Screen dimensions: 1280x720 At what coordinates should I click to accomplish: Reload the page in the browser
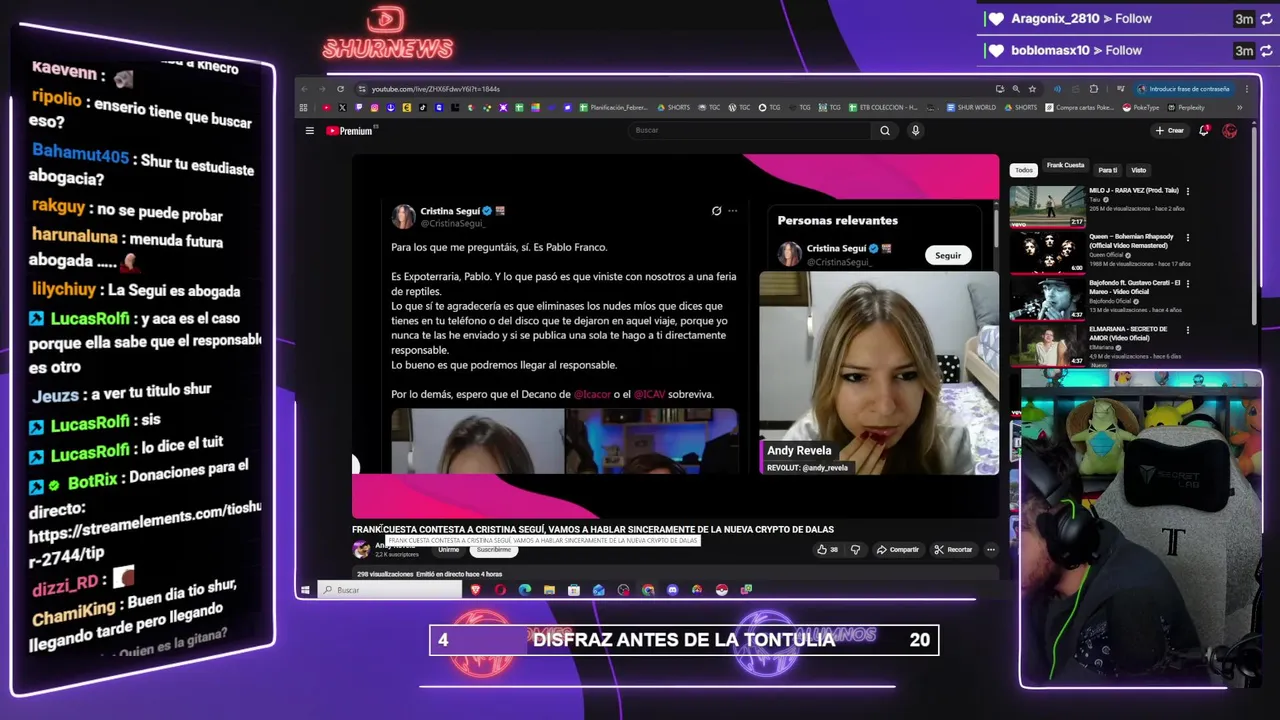(x=340, y=89)
